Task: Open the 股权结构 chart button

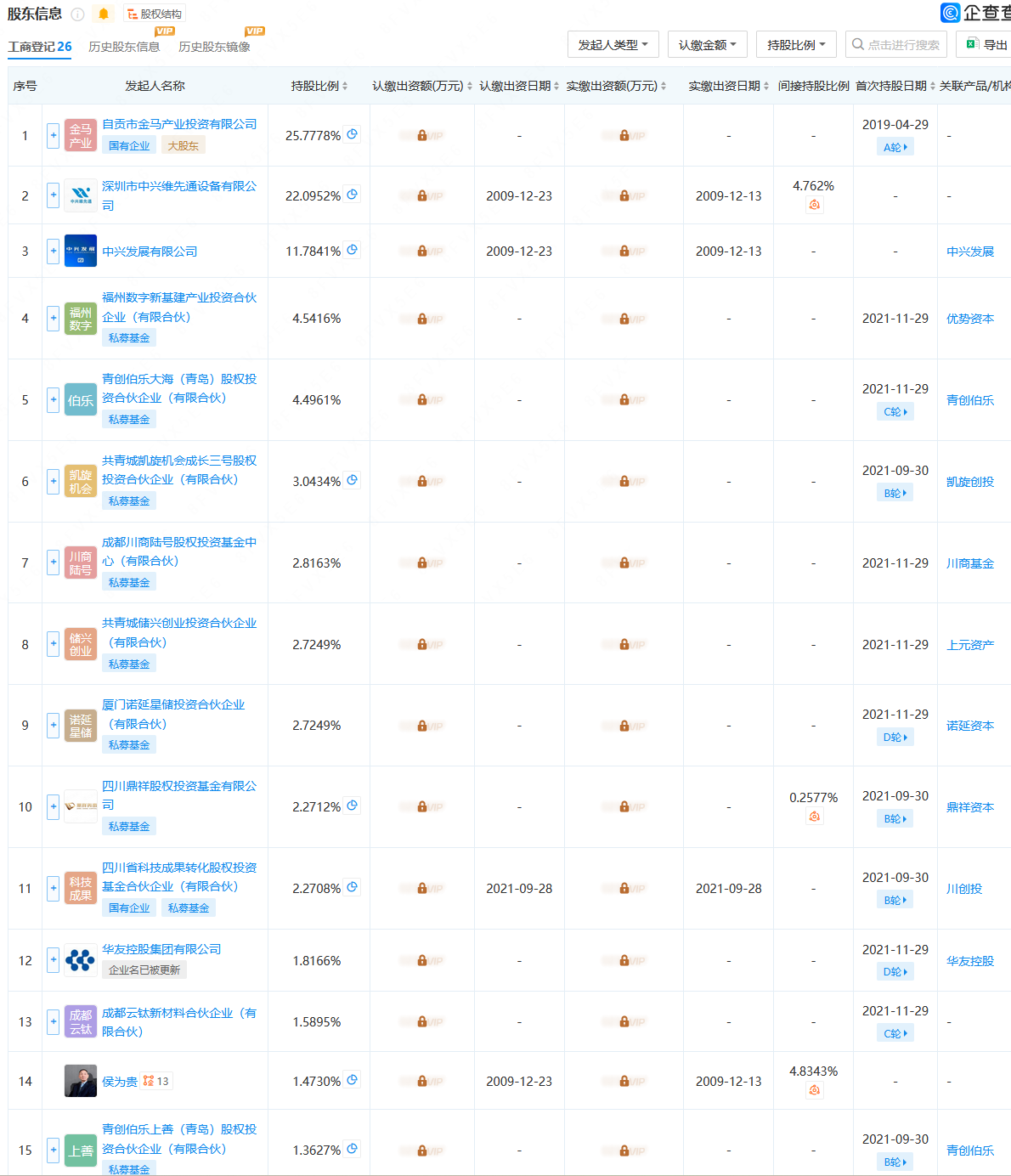Action: 155,14
